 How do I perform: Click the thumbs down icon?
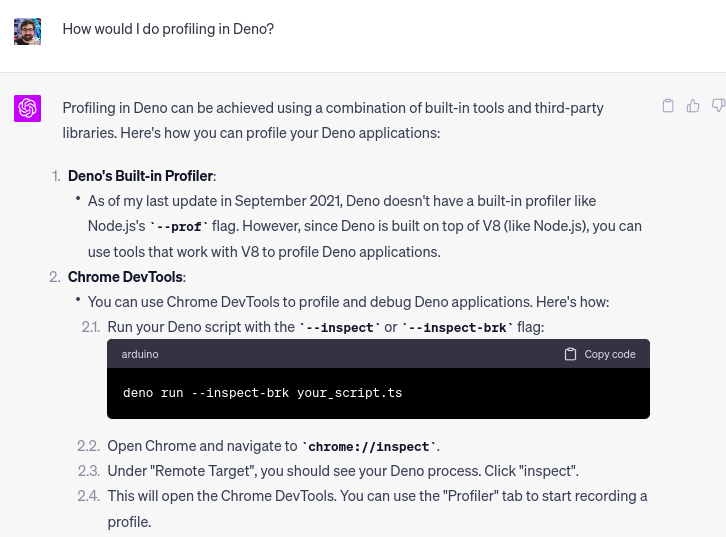click(718, 106)
